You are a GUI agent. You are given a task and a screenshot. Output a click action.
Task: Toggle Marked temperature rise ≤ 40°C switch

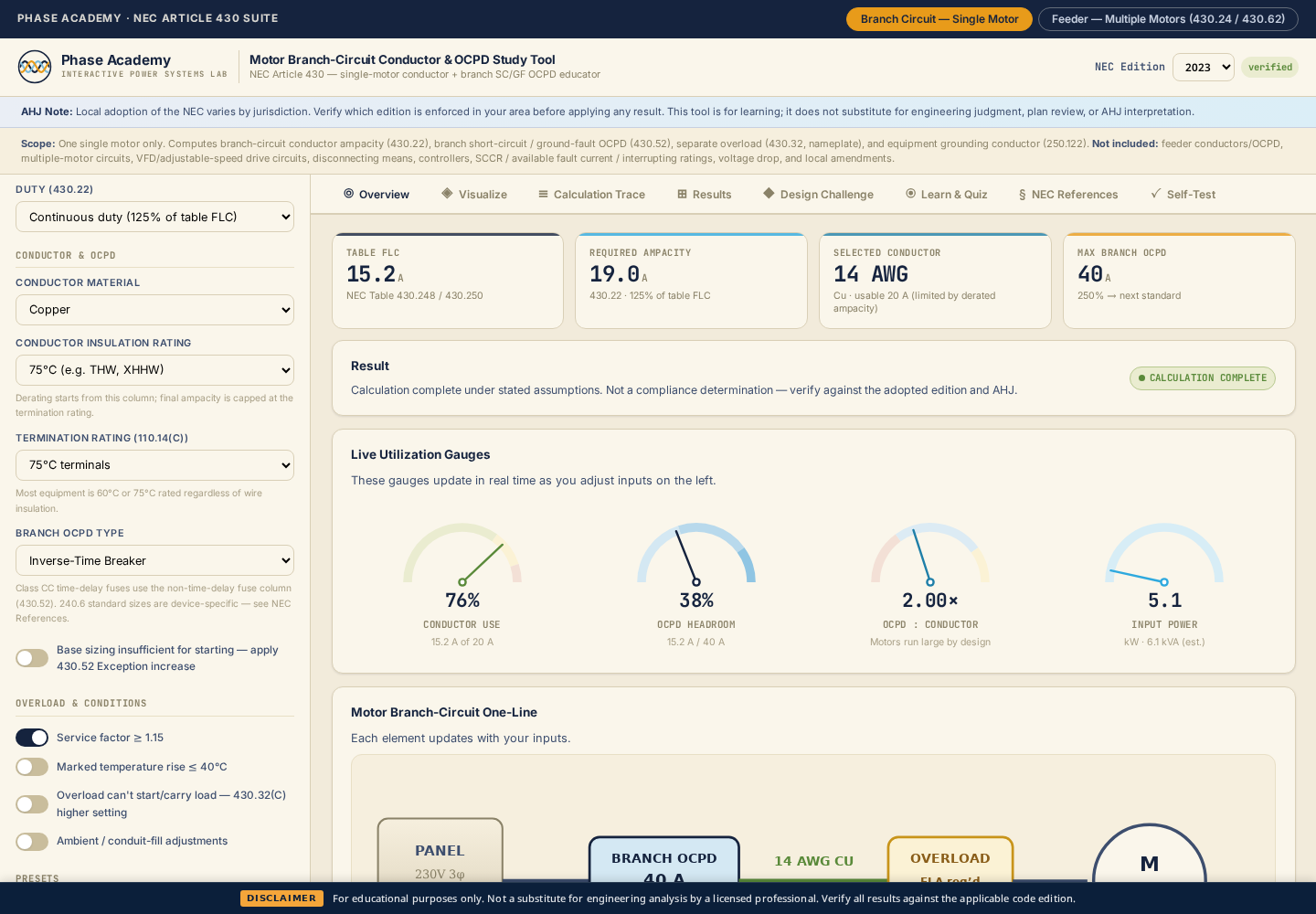32,767
